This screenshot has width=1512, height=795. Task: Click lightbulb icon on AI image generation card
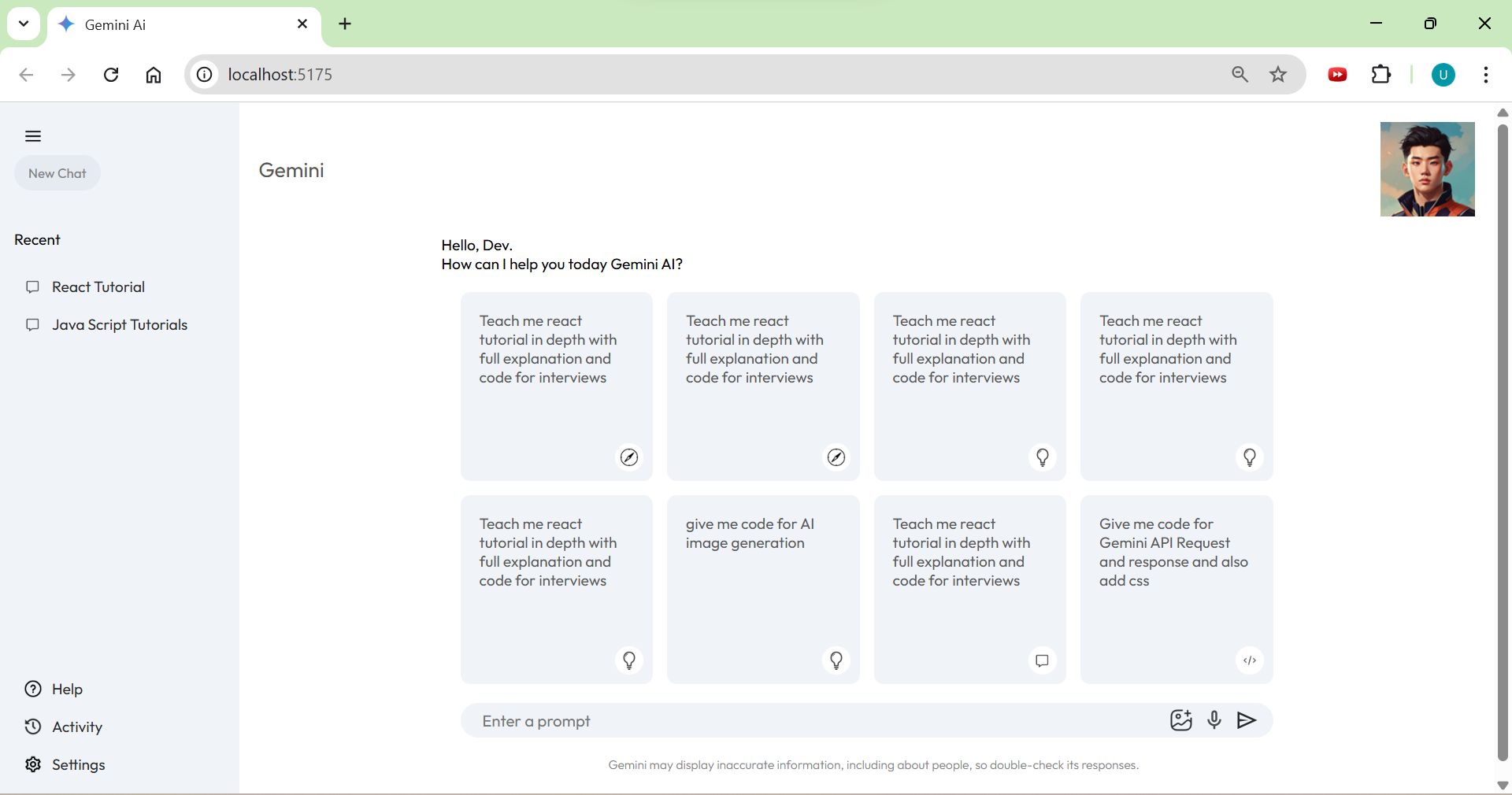click(836, 660)
